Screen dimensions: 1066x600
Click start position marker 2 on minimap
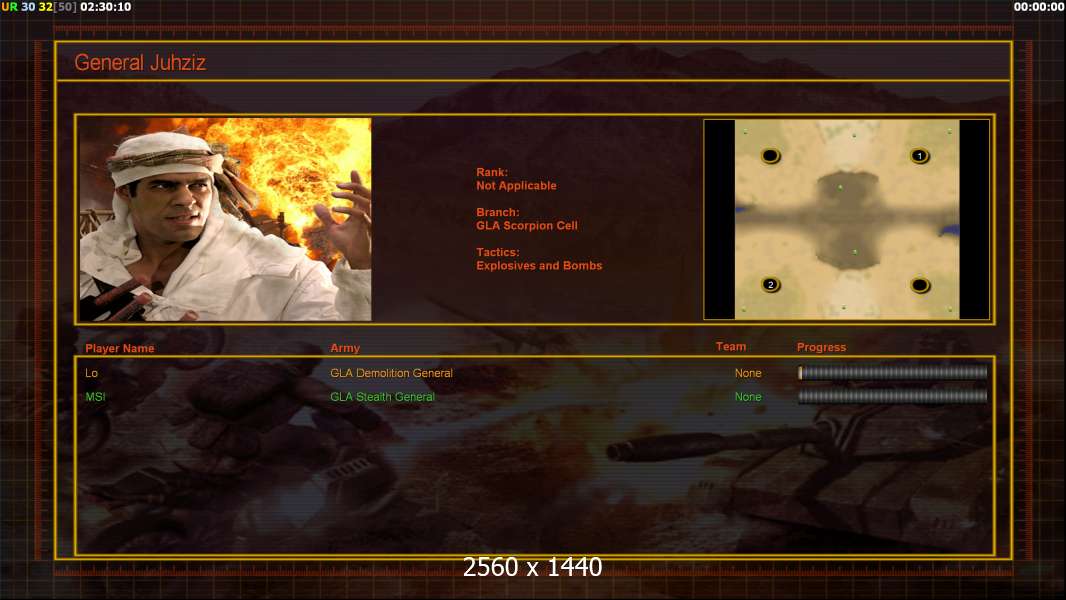(770, 285)
